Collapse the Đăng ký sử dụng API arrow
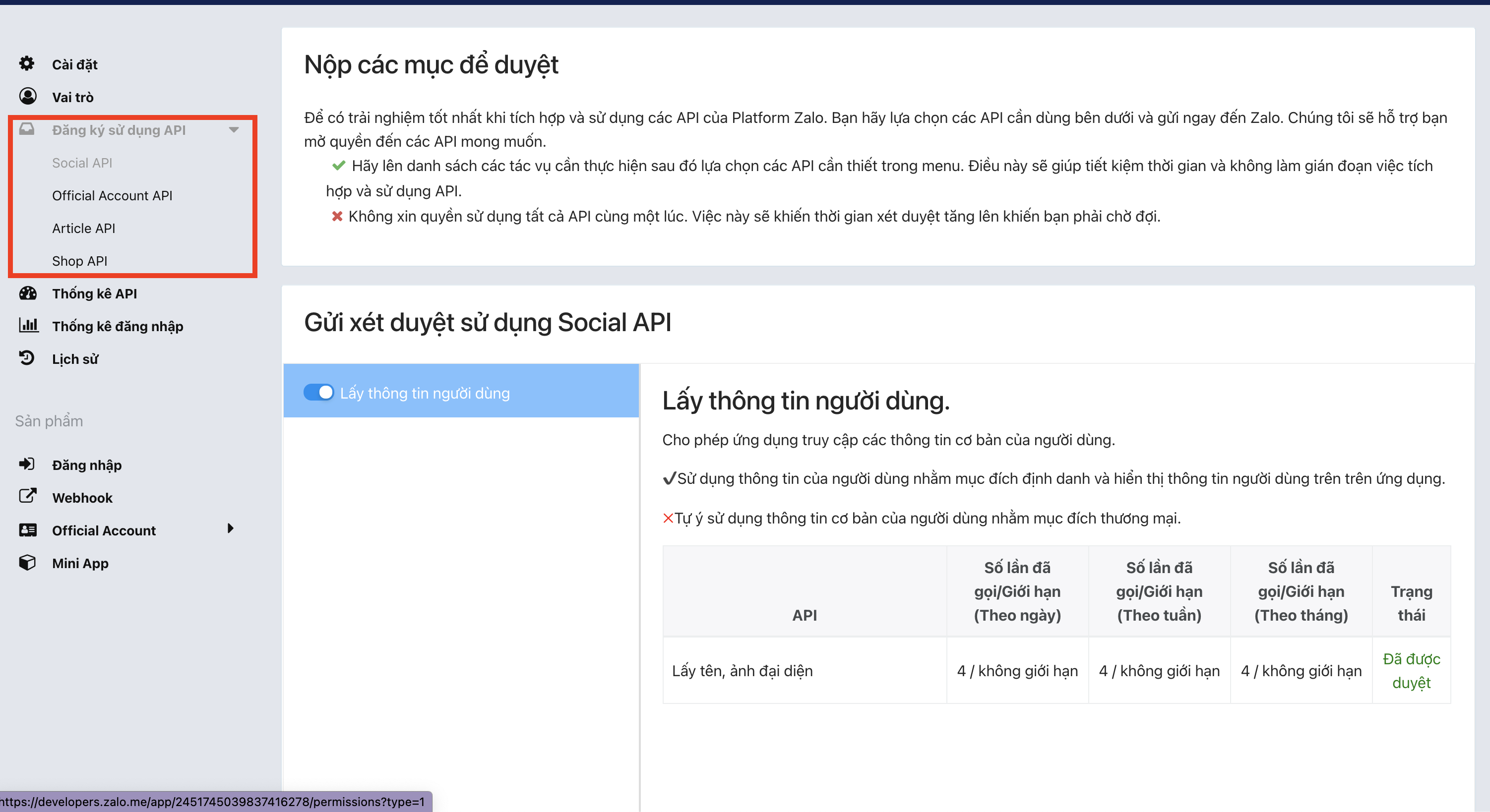Viewport: 1490px width, 812px height. pos(234,129)
